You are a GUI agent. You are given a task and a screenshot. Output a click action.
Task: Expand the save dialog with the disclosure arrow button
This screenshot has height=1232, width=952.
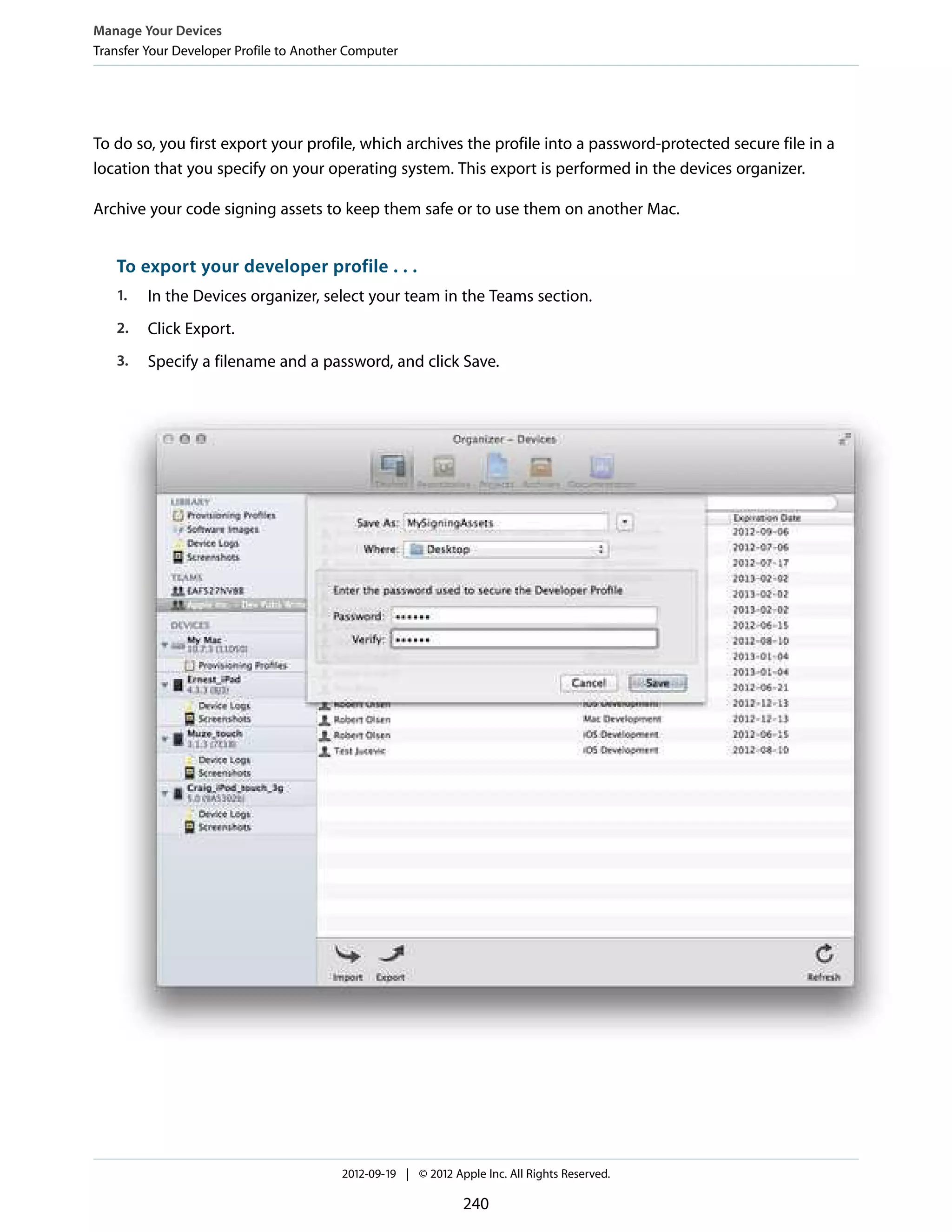point(625,523)
